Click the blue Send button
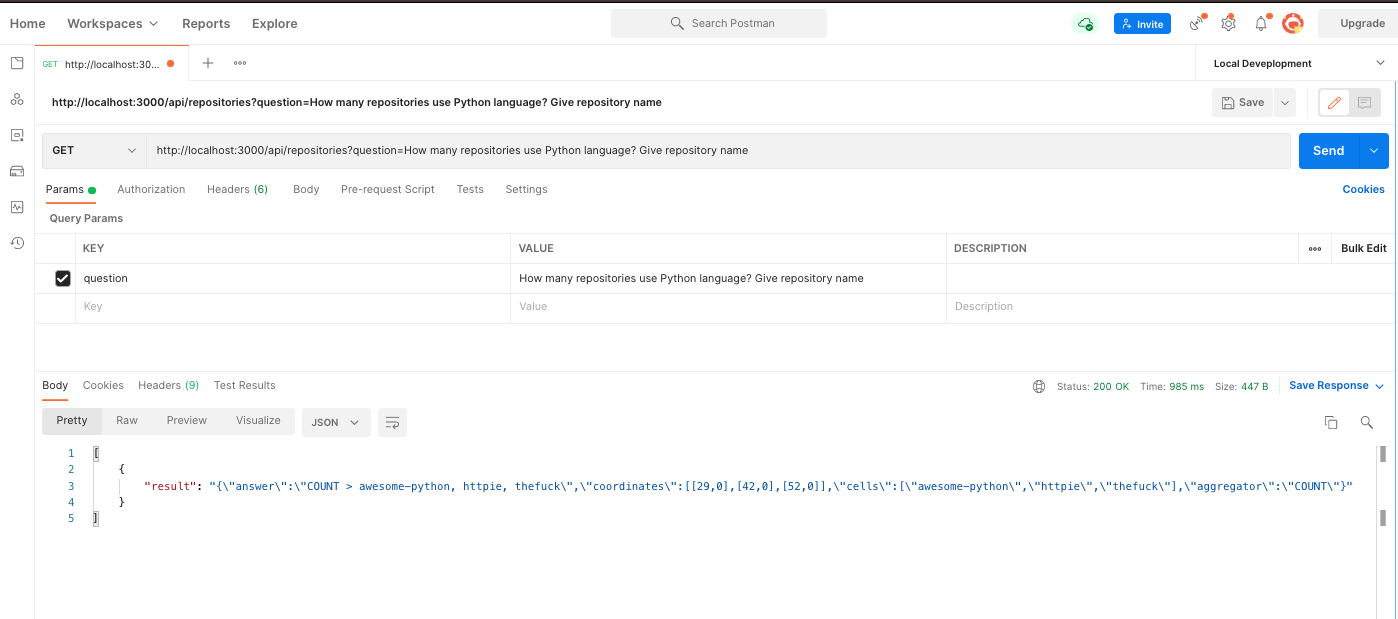 1329,150
